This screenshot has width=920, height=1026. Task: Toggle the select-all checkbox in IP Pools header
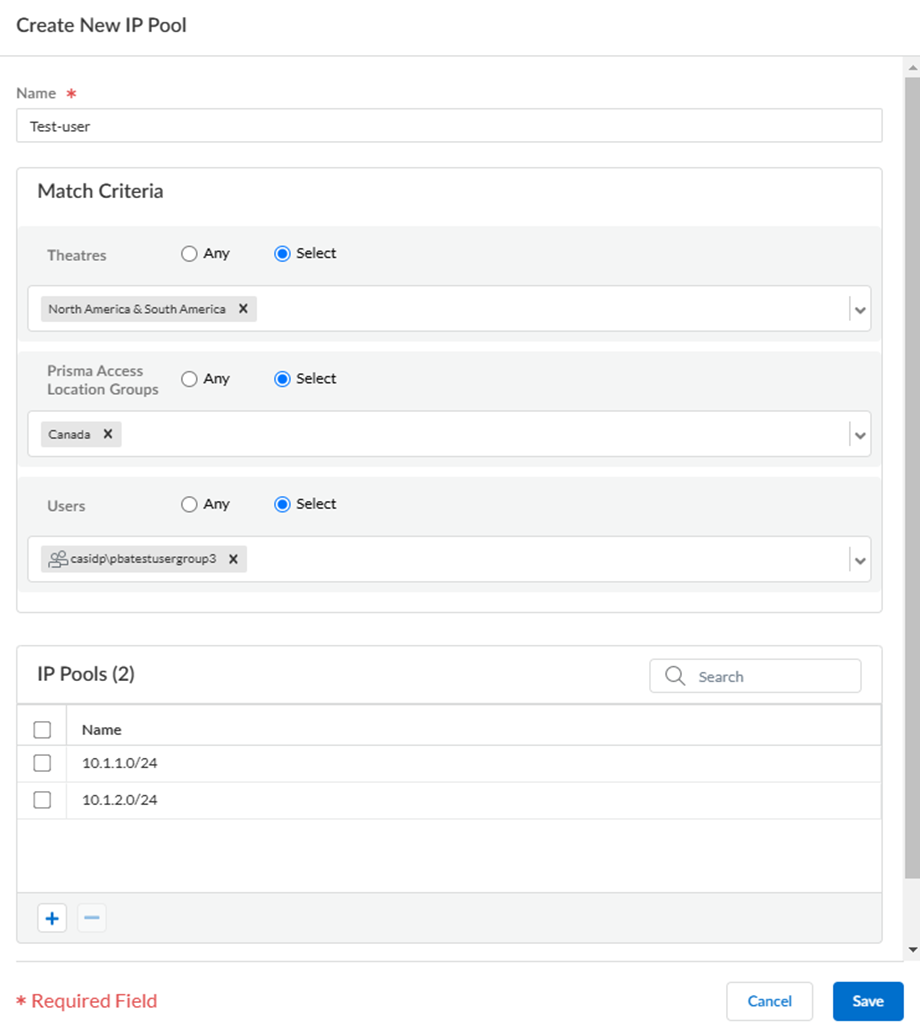coord(42,730)
